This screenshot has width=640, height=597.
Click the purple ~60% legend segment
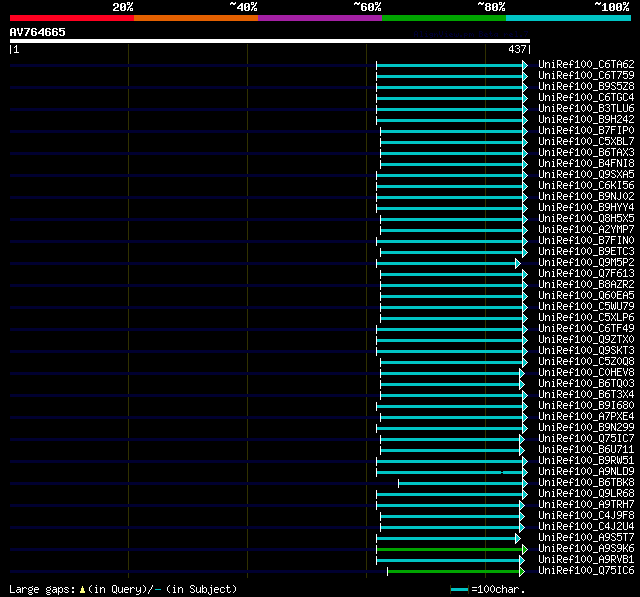(320, 18)
